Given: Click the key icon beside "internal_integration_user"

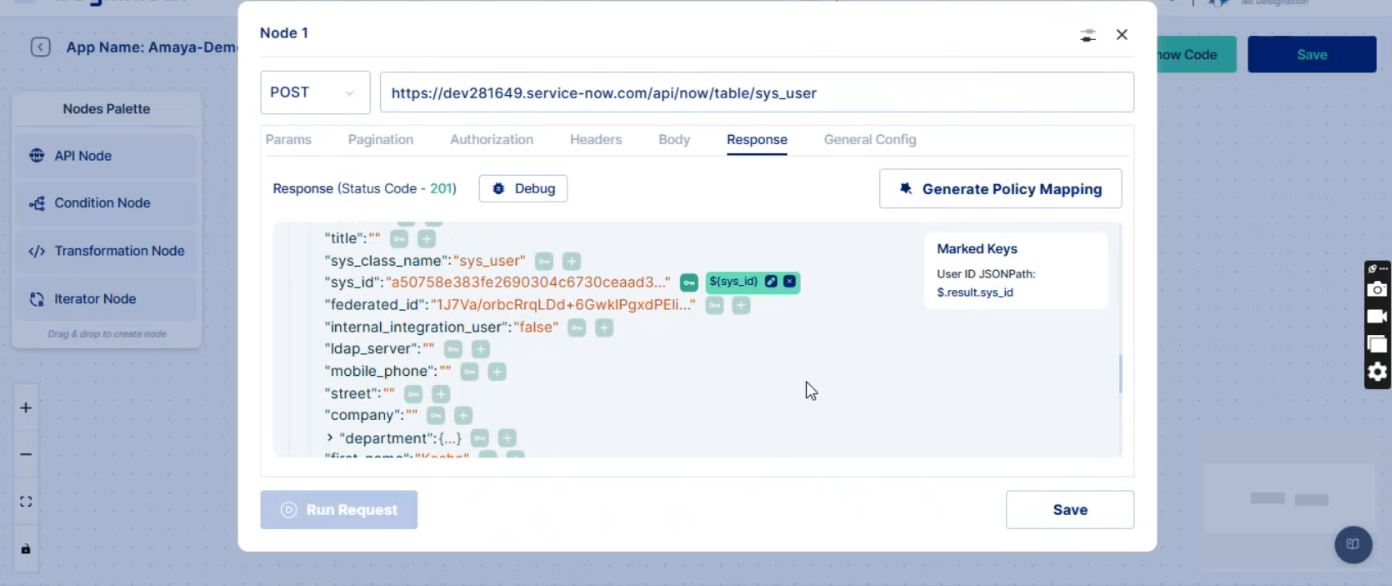Looking at the screenshot, I should [x=577, y=327].
